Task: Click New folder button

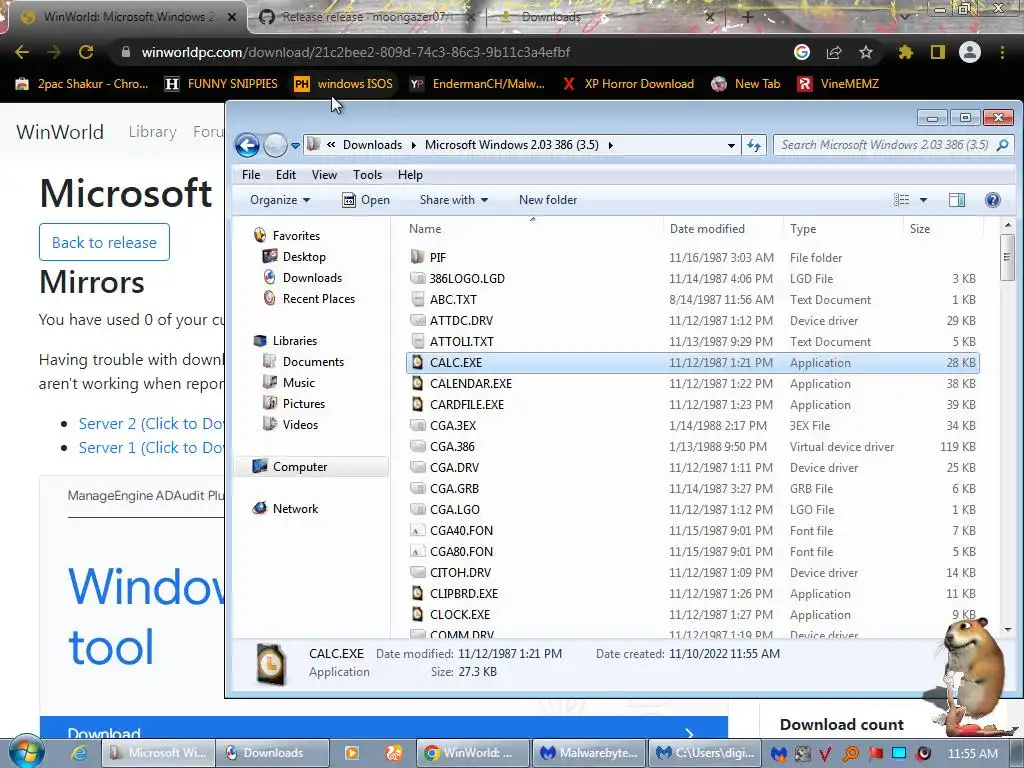Action: click(x=548, y=200)
